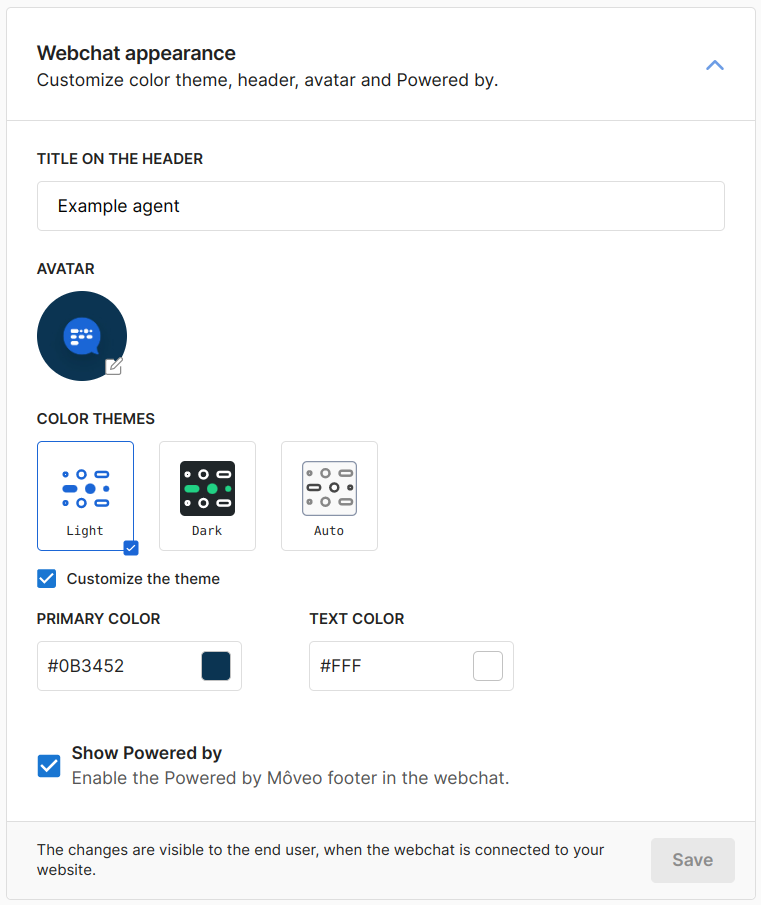Viewport: 761px width, 905px height.
Task: Click the Auto theme label text
Action: click(x=329, y=531)
